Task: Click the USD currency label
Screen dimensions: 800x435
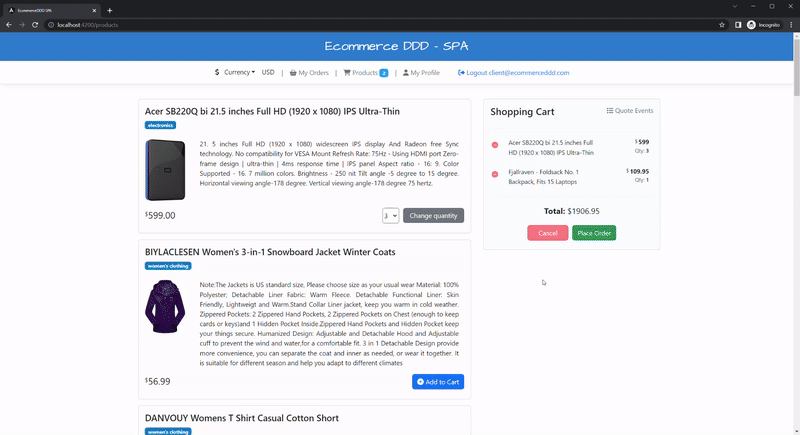Action: pos(268,72)
